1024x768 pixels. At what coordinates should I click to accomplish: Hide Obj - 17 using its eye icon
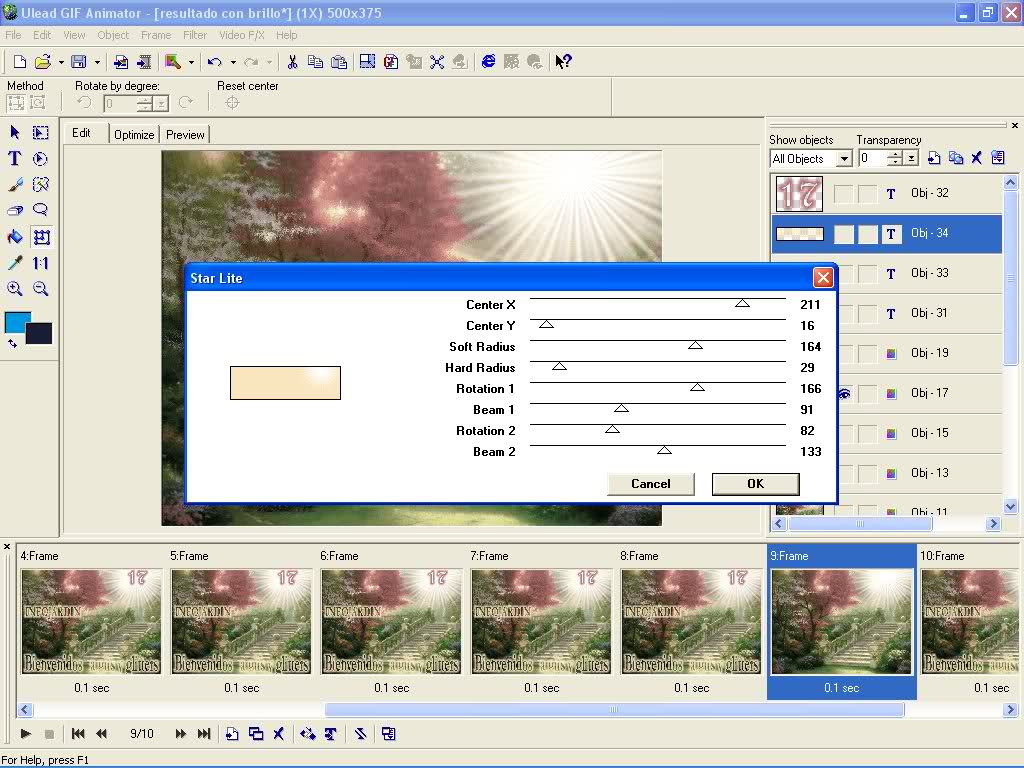[844, 393]
